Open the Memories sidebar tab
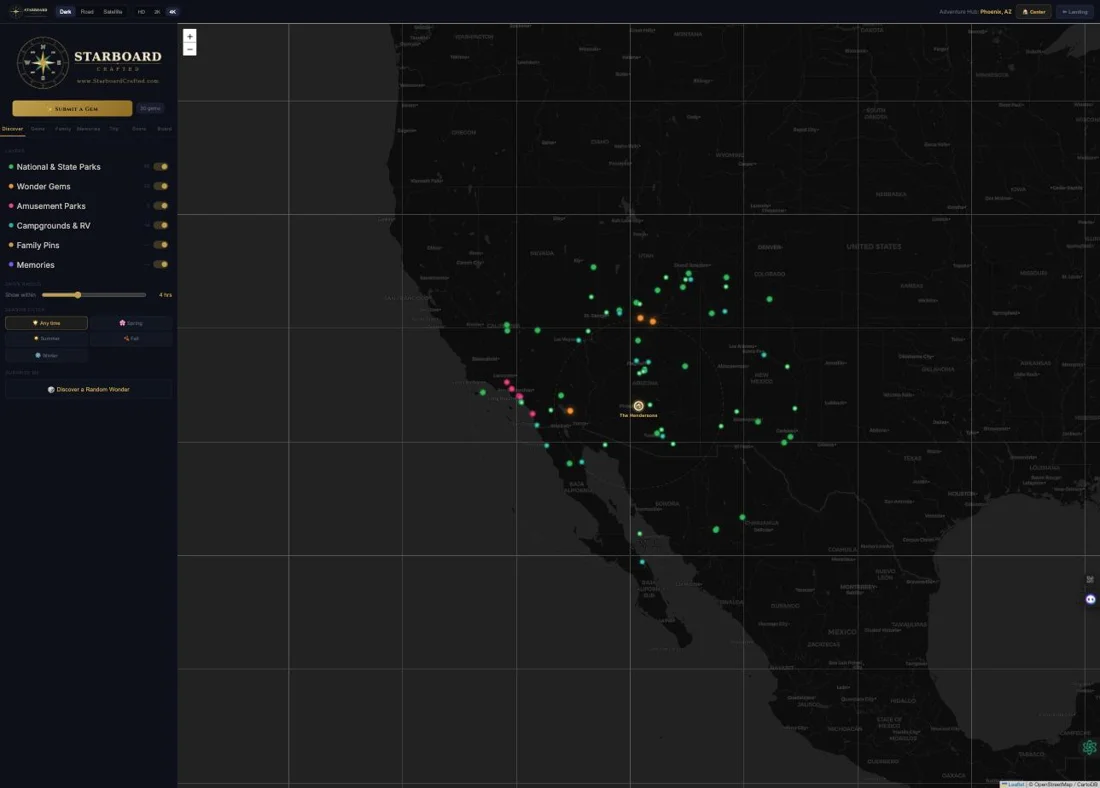Image resolution: width=1100 pixels, height=788 pixels. coord(88,129)
